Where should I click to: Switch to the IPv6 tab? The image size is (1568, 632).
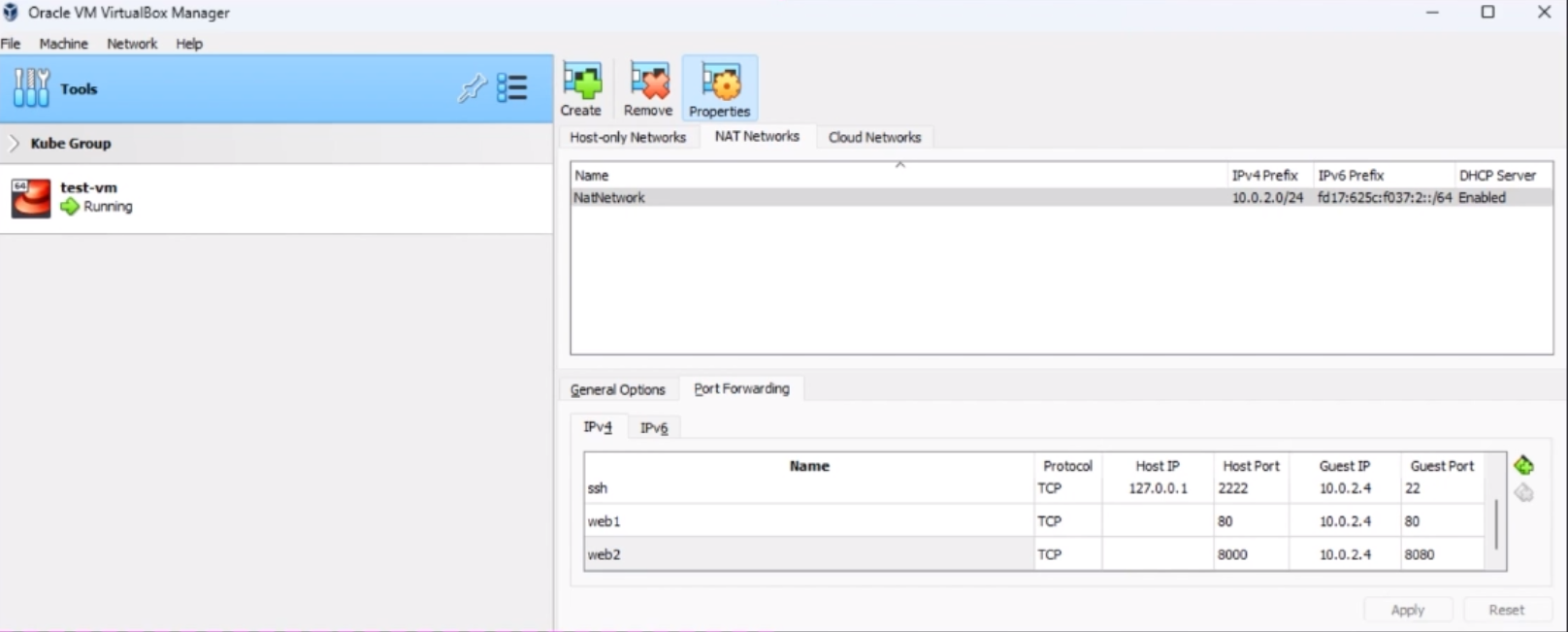click(654, 428)
